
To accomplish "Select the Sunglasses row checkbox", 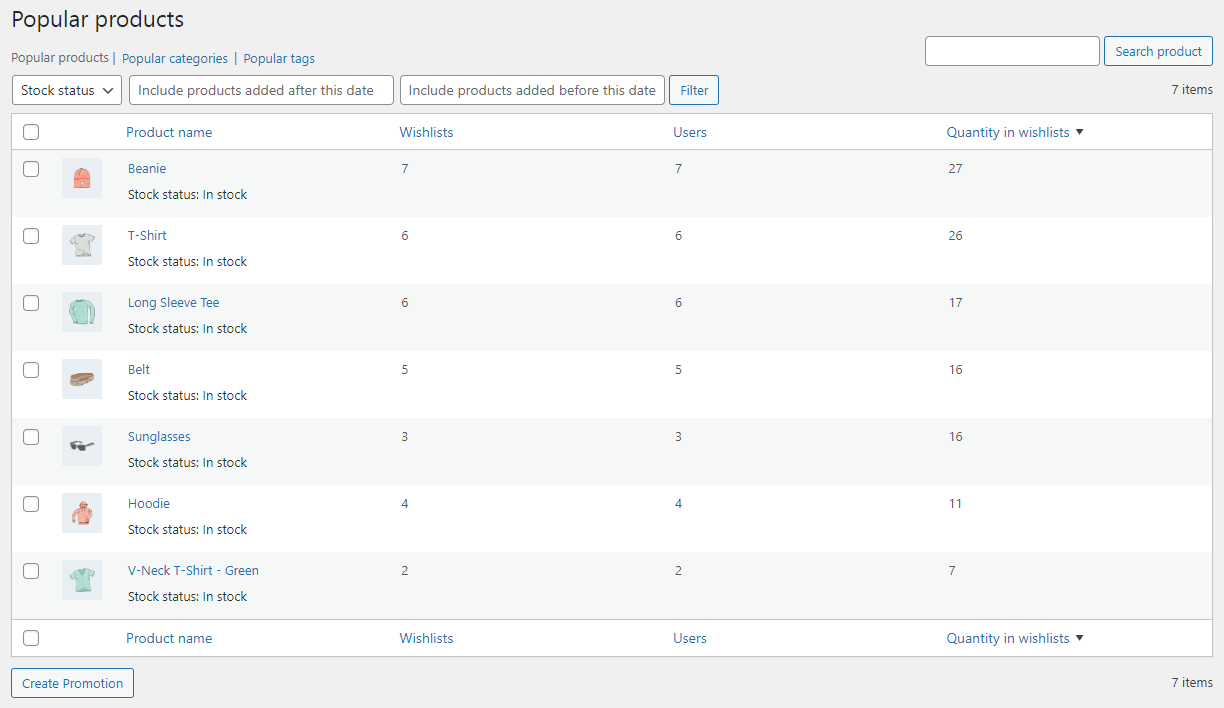I will click(x=31, y=437).
